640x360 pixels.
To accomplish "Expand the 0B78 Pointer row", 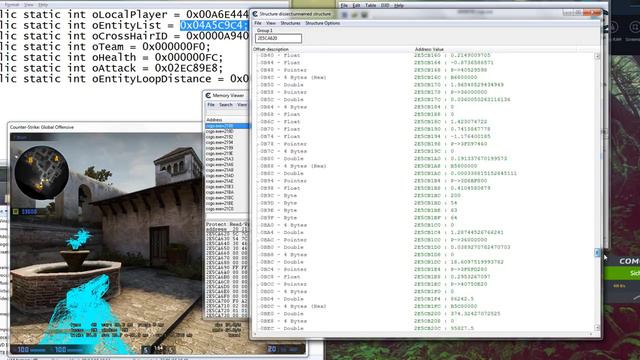I will [257, 144].
